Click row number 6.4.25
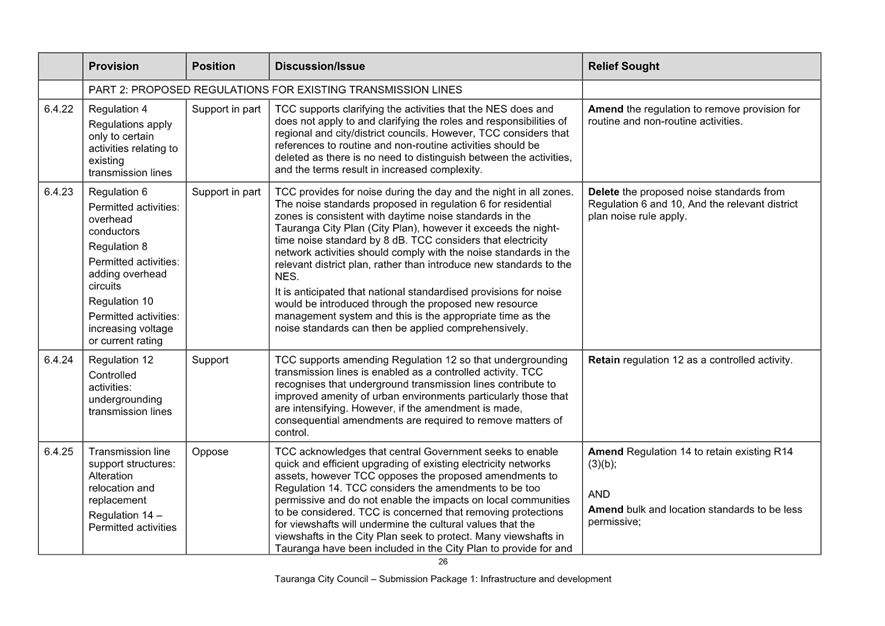Screen dimensions: 885x626 click(x=59, y=452)
